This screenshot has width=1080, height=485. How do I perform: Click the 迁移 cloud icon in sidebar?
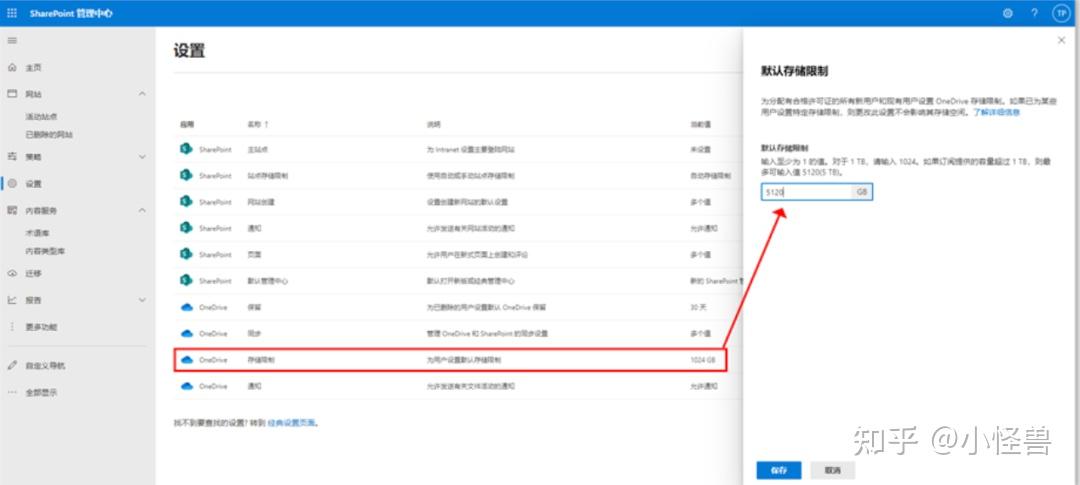coord(12,274)
